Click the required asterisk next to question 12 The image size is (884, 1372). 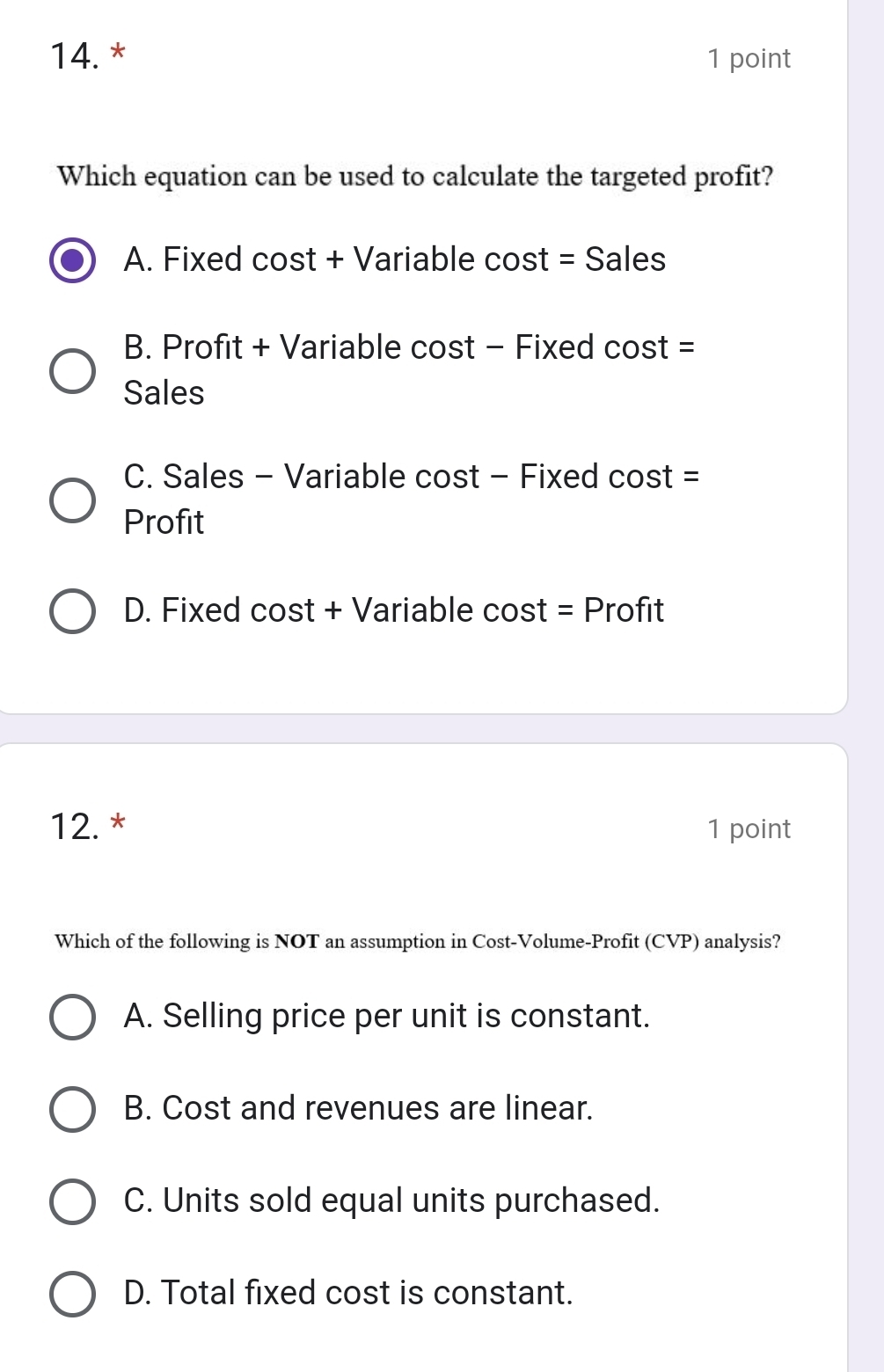118,821
